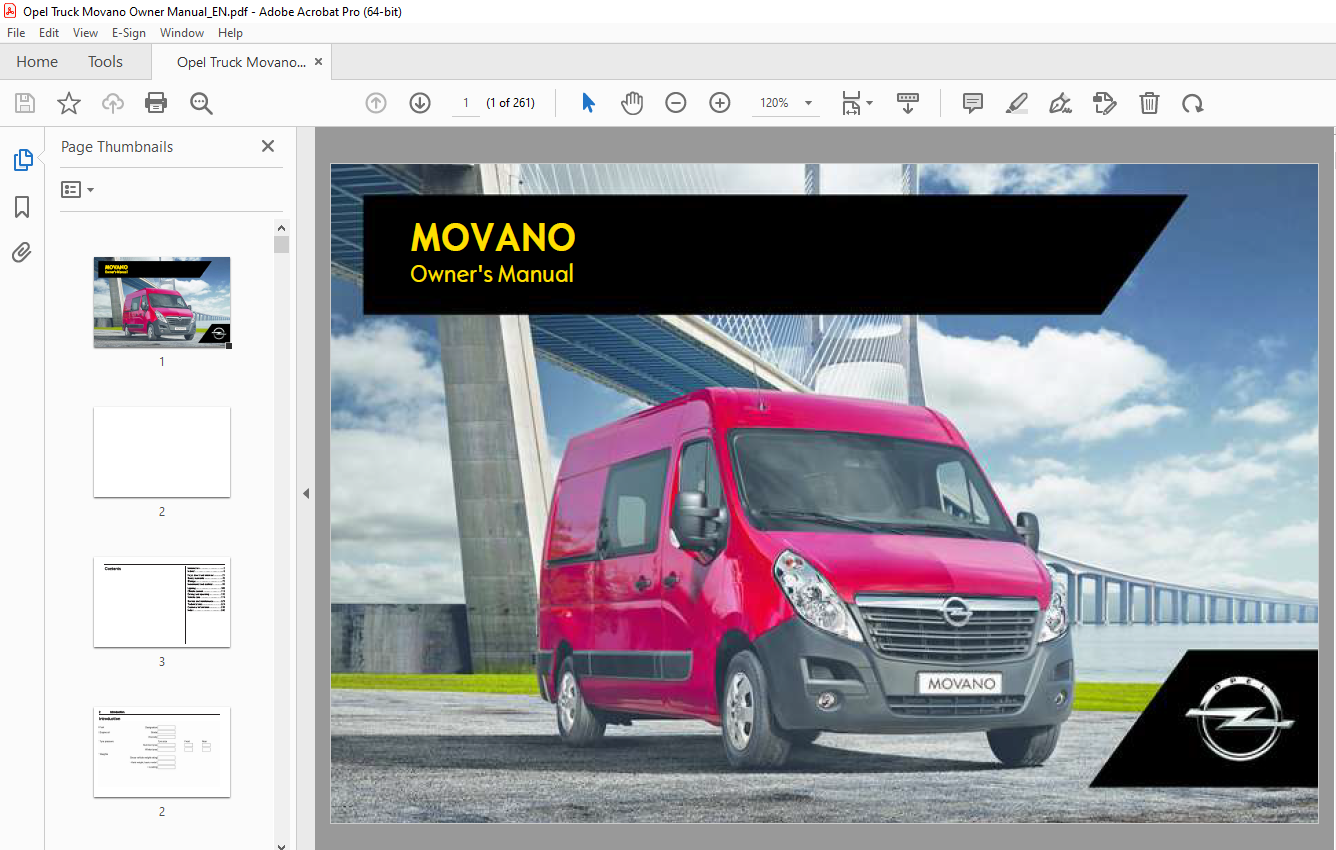
Task: Choose the Selection arrow tool
Action: point(588,103)
